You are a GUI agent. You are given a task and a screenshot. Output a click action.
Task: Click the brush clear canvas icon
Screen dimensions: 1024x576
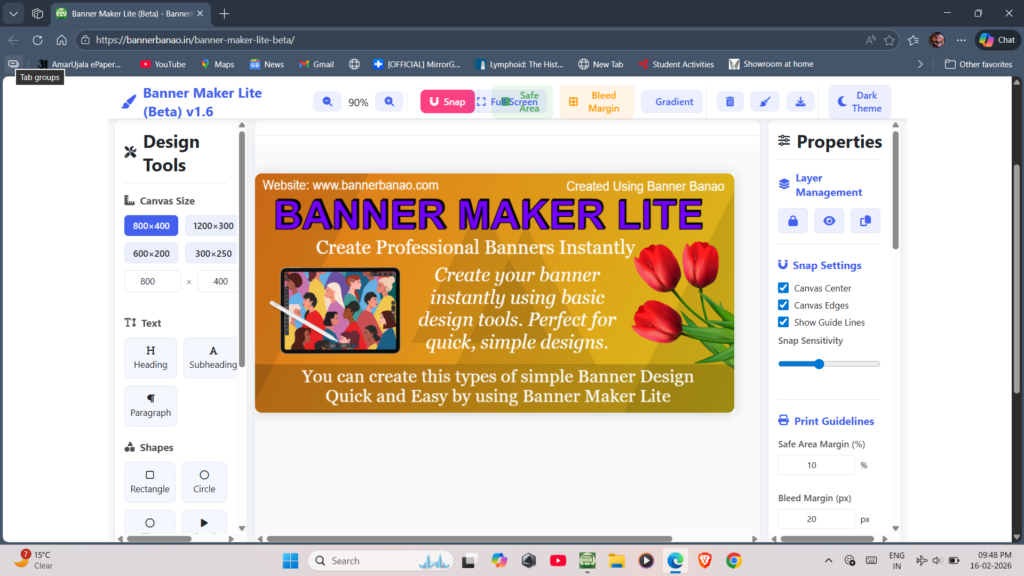pos(764,102)
